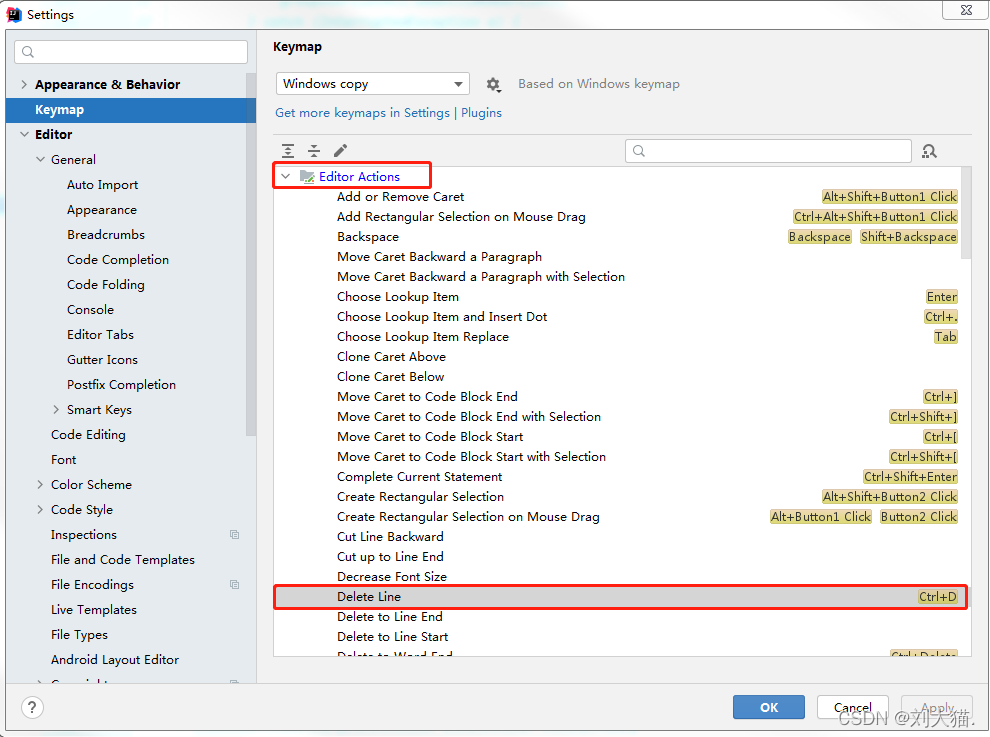Select Cut Line Backward action
990x737 pixels.
click(621, 537)
